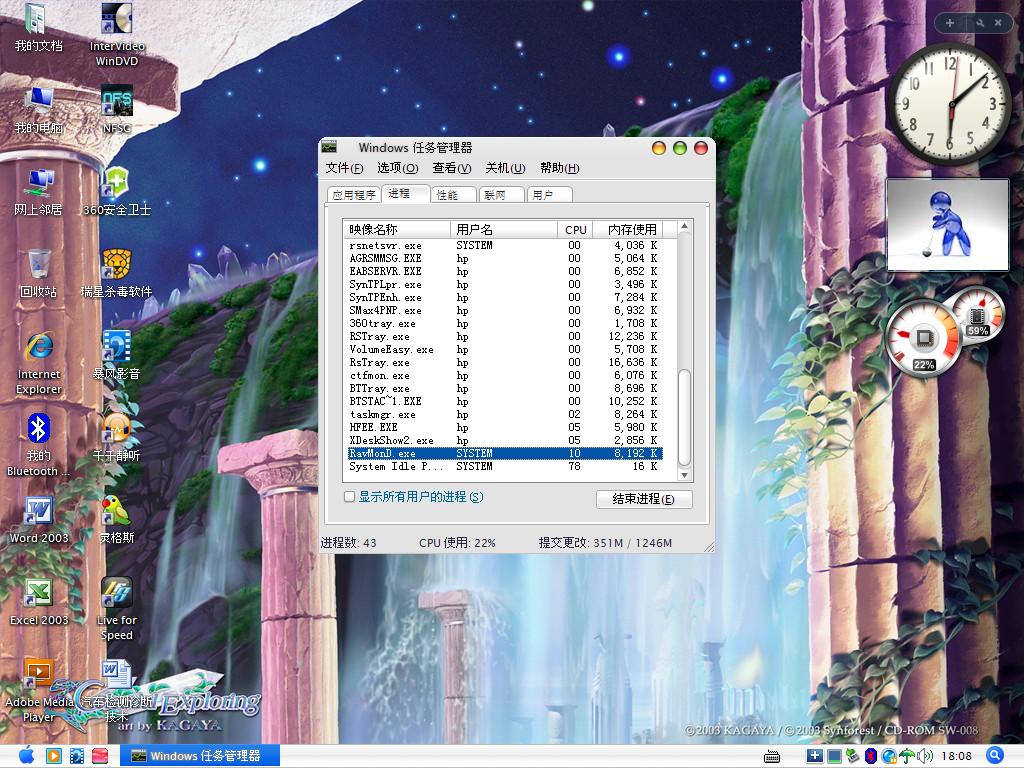Click the wrench settings icon on widget sidebar
This screenshot has height=768, width=1024.
pos(980,23)
